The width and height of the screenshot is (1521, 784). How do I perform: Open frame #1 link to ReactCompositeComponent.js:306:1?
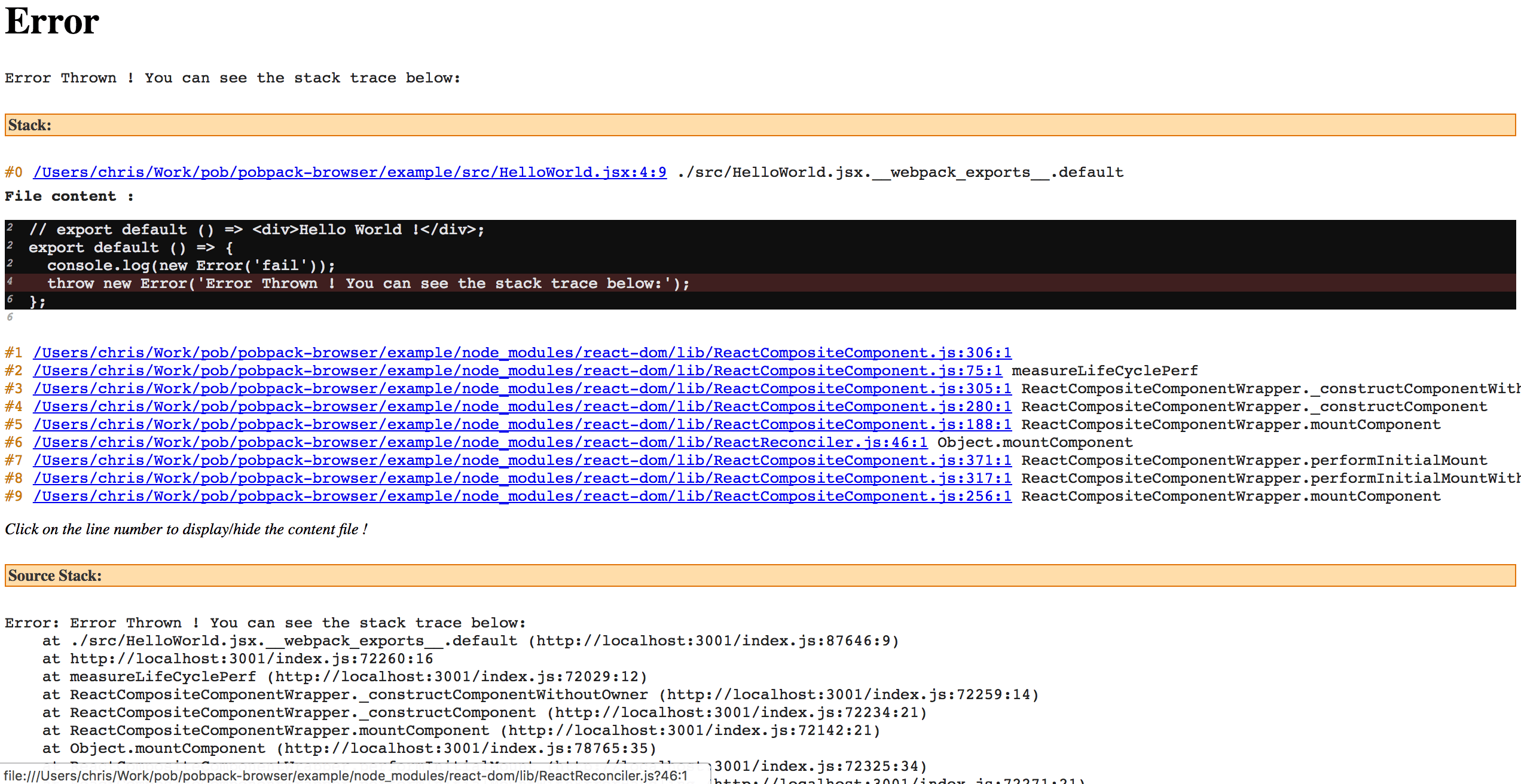point(521,353)
